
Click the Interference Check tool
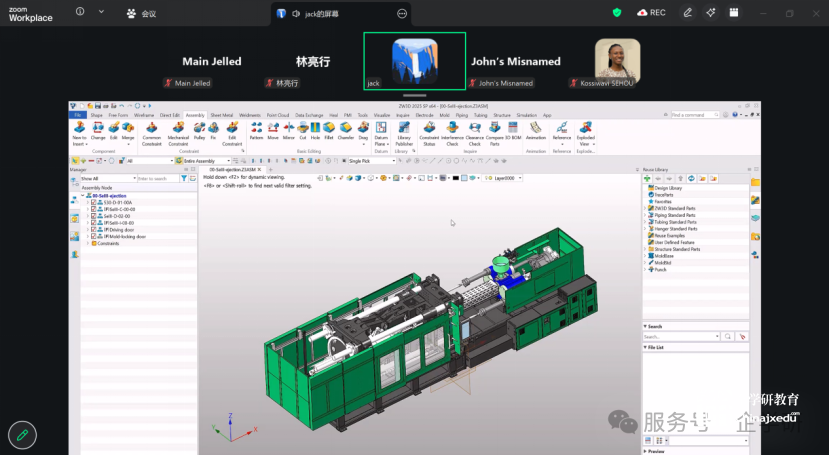click(452, 132)
